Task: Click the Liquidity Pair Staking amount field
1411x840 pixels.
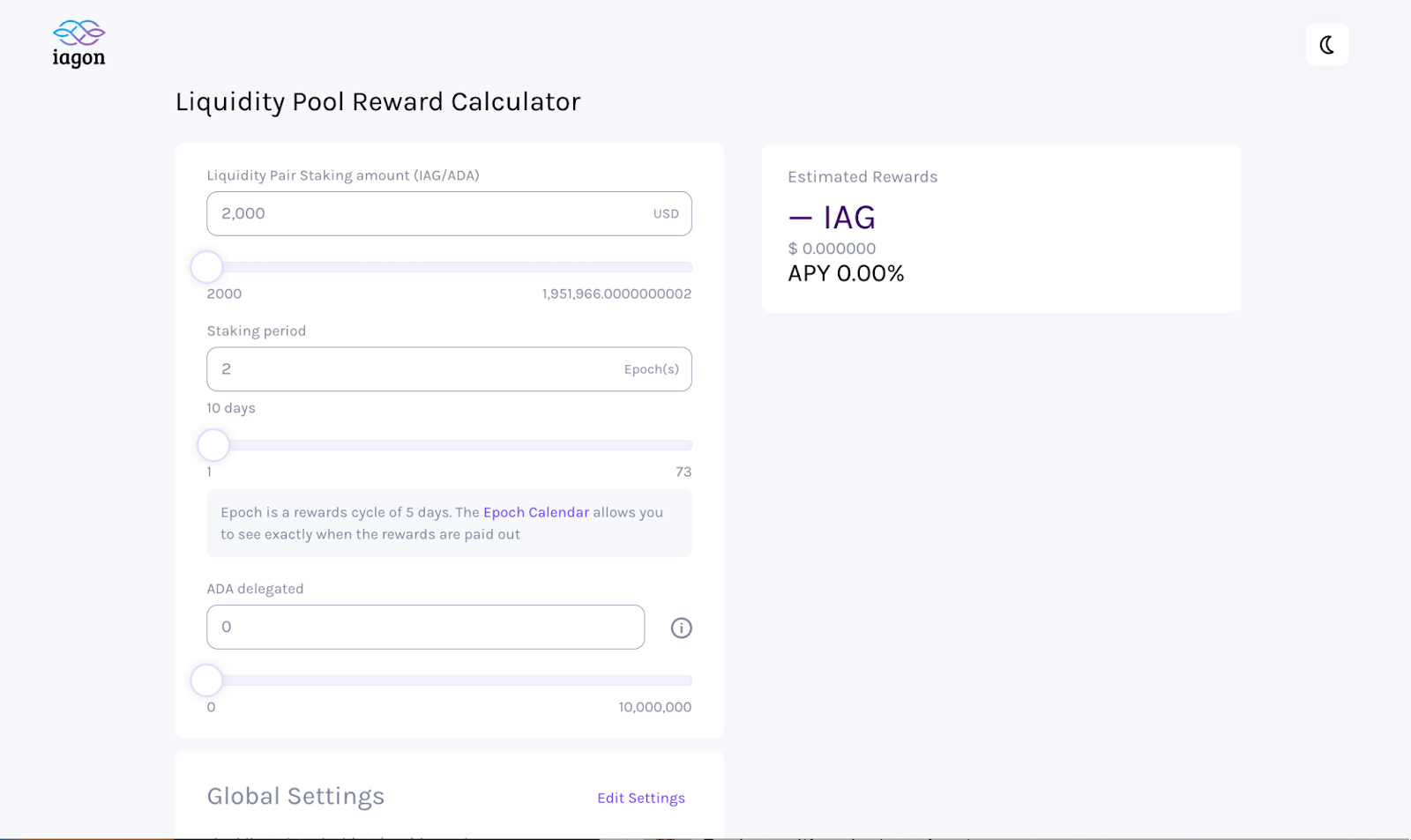Action: (x=449, y=213)
